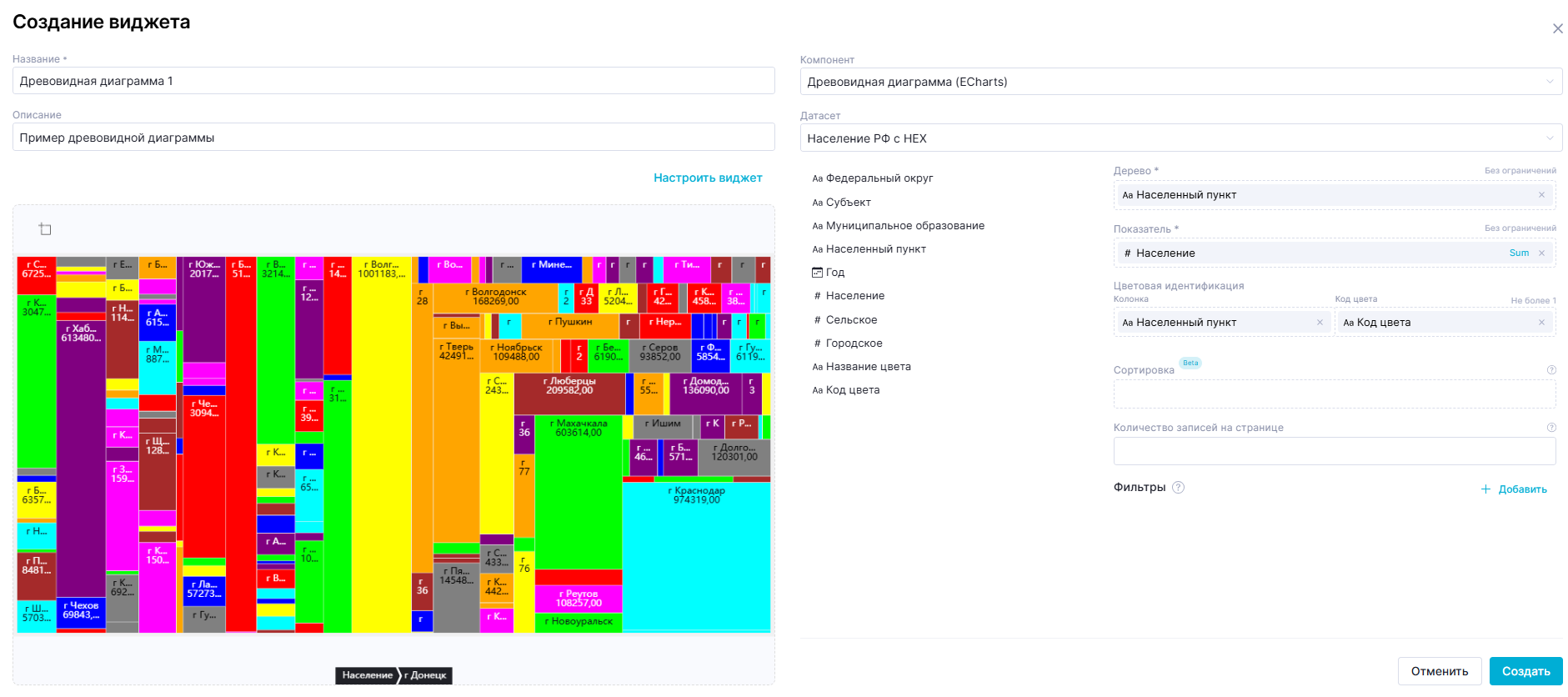
Task: Remove Населенный пункт from Дерево field
Action: pos(1540,195)
